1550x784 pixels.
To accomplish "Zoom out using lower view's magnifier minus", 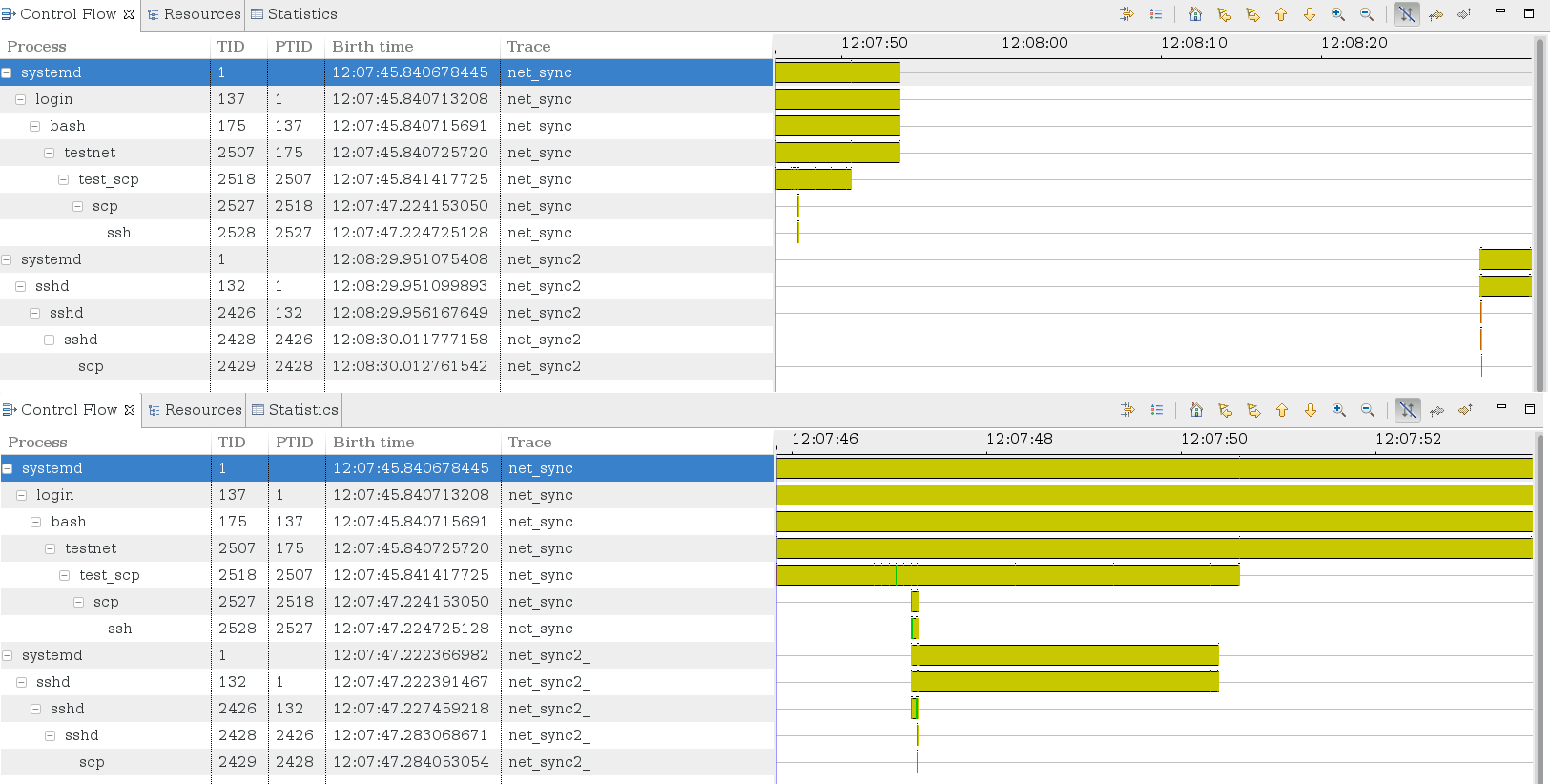I will pos(1368,410).
